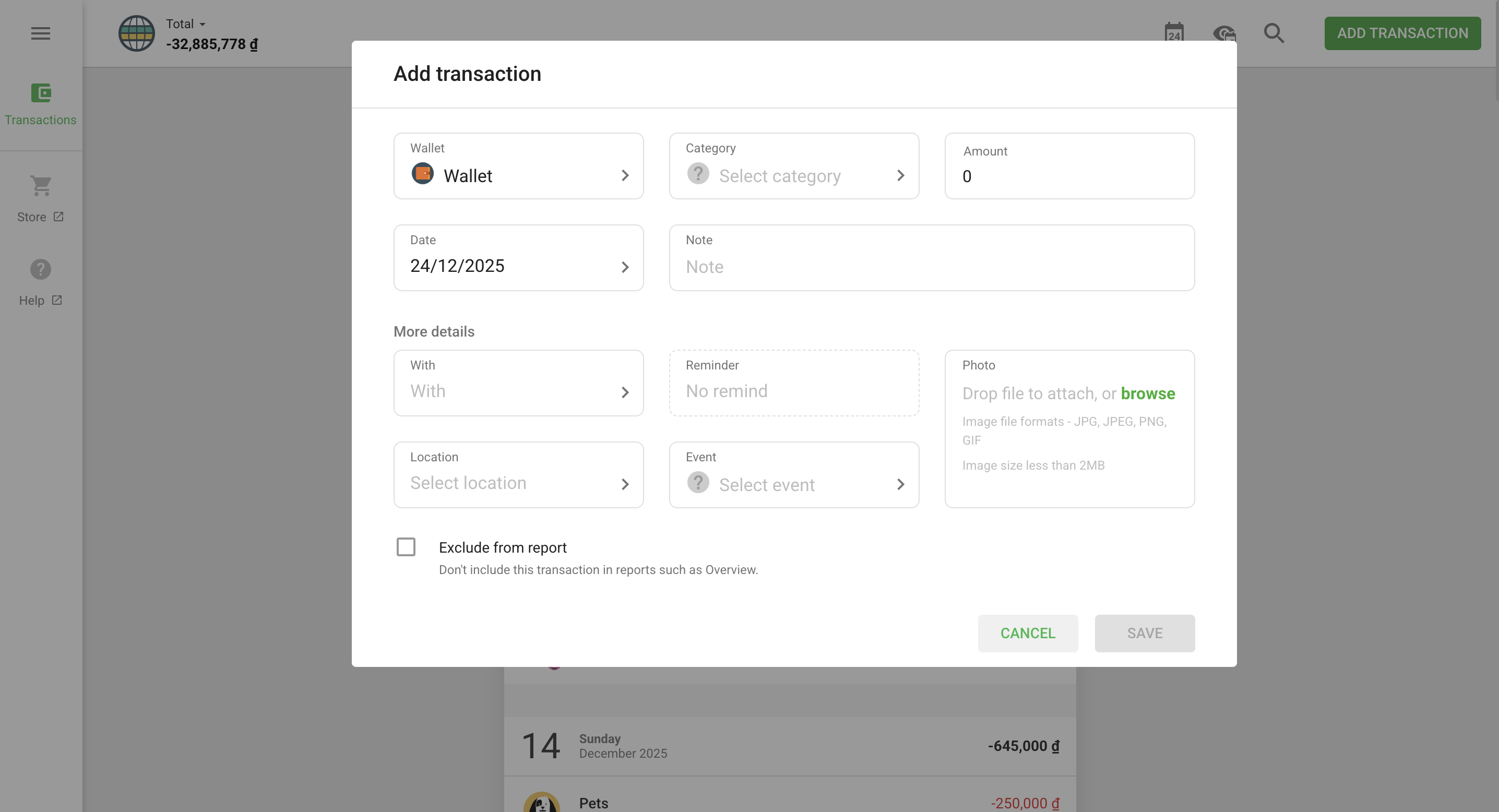This screenshot has width=1499, height=812.
Task: Click the Transactions wallet icon
Action: pyautogui.click(x=41, y=93)
